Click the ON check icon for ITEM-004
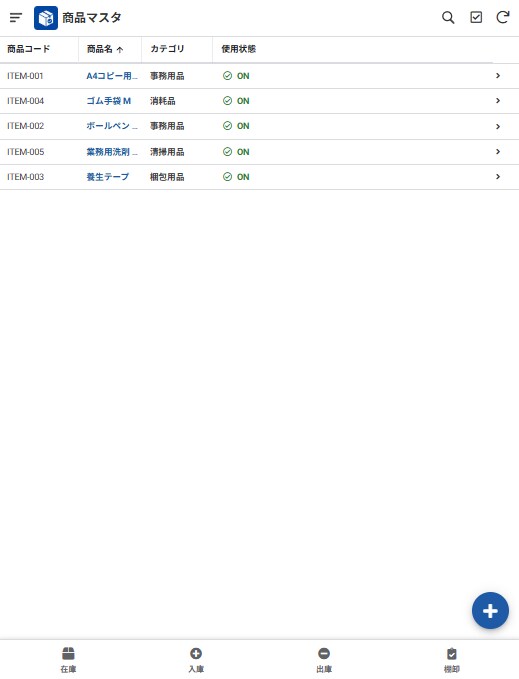519x679 pixels. tap(227, 101)
